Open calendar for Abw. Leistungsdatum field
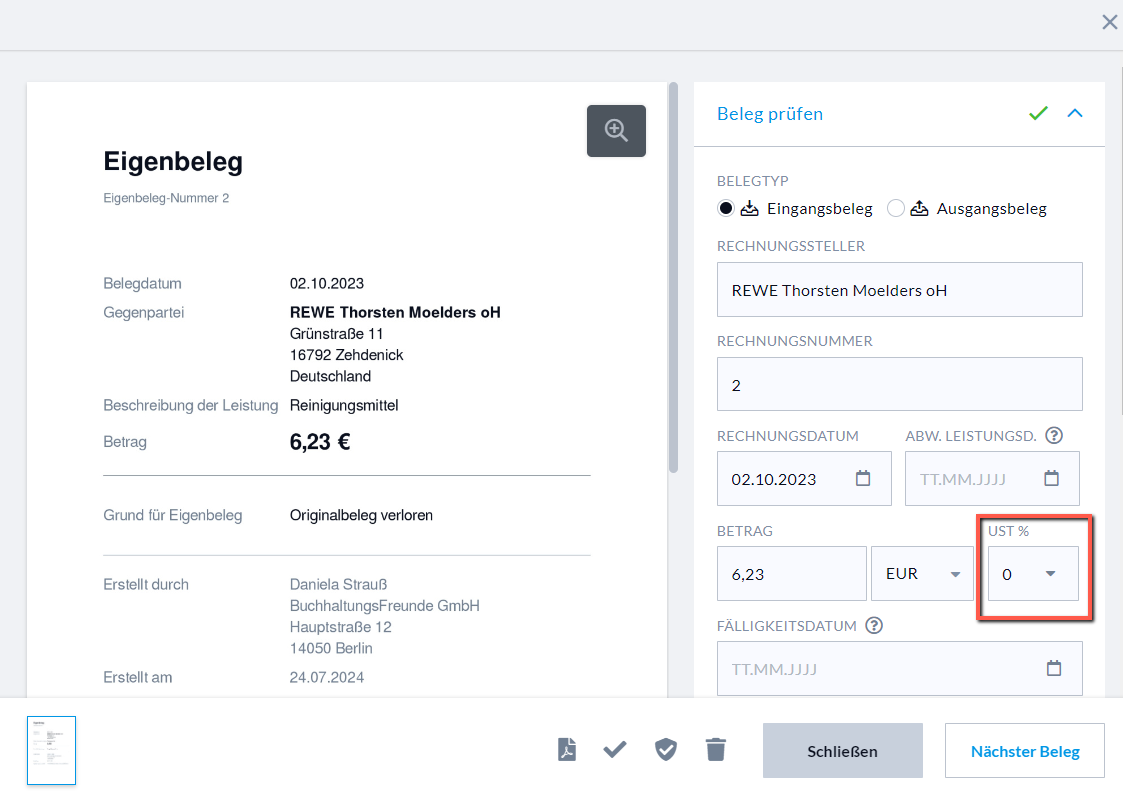Screen dimensions: 1123x791 tap(1051, 479)
